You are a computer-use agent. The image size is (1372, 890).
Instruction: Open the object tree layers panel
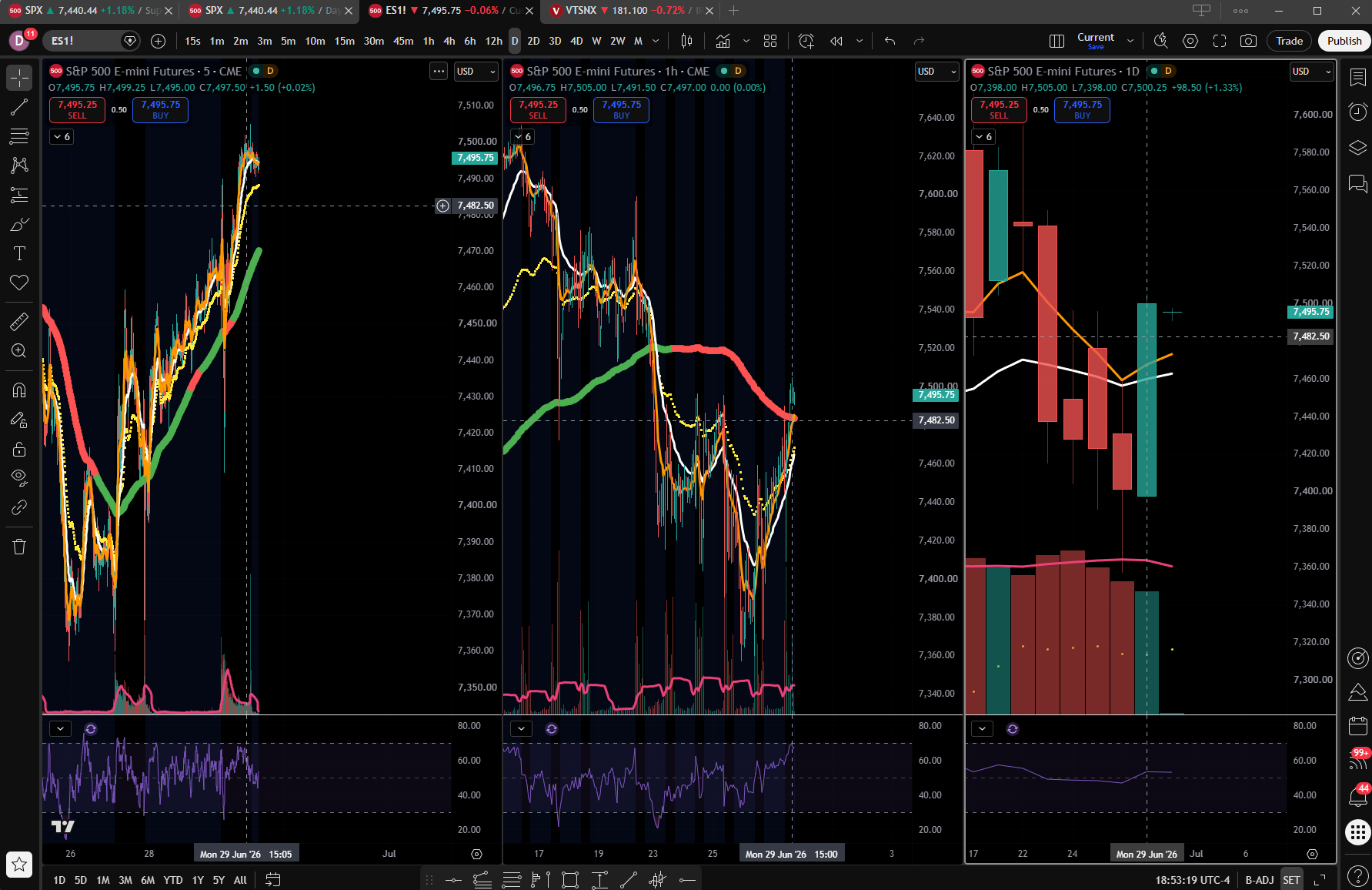coord(1358,148)
